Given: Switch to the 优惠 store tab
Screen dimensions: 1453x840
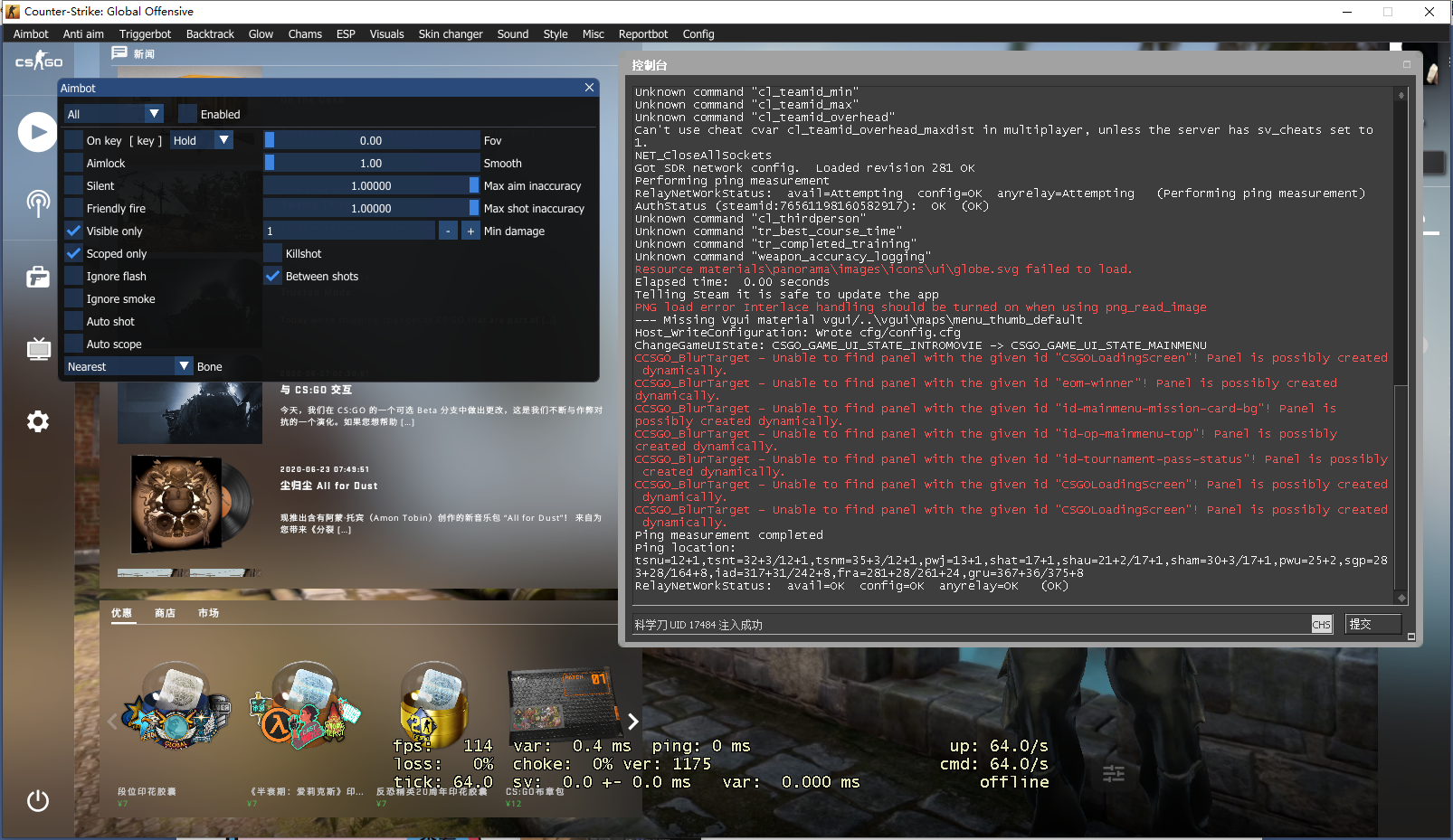Looking at the screenshot, I should point(121,613).
